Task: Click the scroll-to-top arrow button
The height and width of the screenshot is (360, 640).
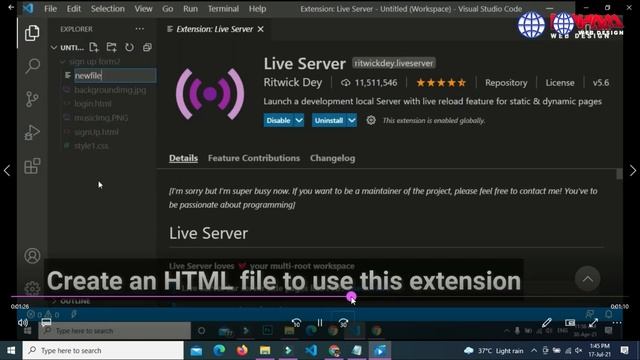Action: (x=587, y=279)
